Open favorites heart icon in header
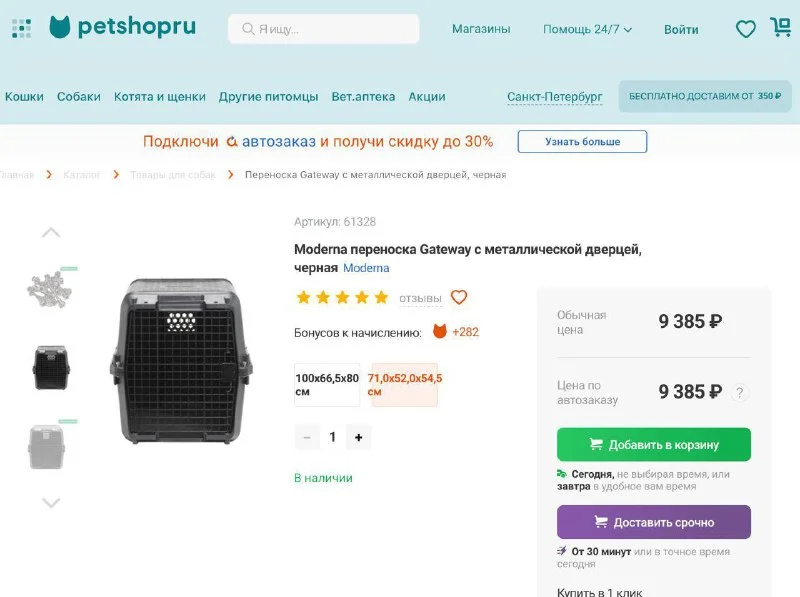Image resolution: width=800 pixels, height=597 pixels. pyautogui.click(x=746, y=29)
